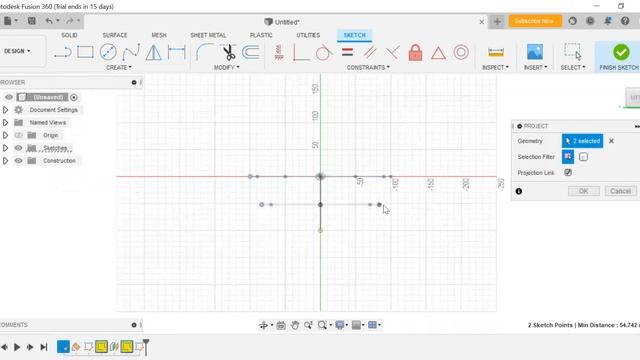The image size is (640, 360).
Task: Toggle the Projection Link checkbox
Action: (568, 173)
